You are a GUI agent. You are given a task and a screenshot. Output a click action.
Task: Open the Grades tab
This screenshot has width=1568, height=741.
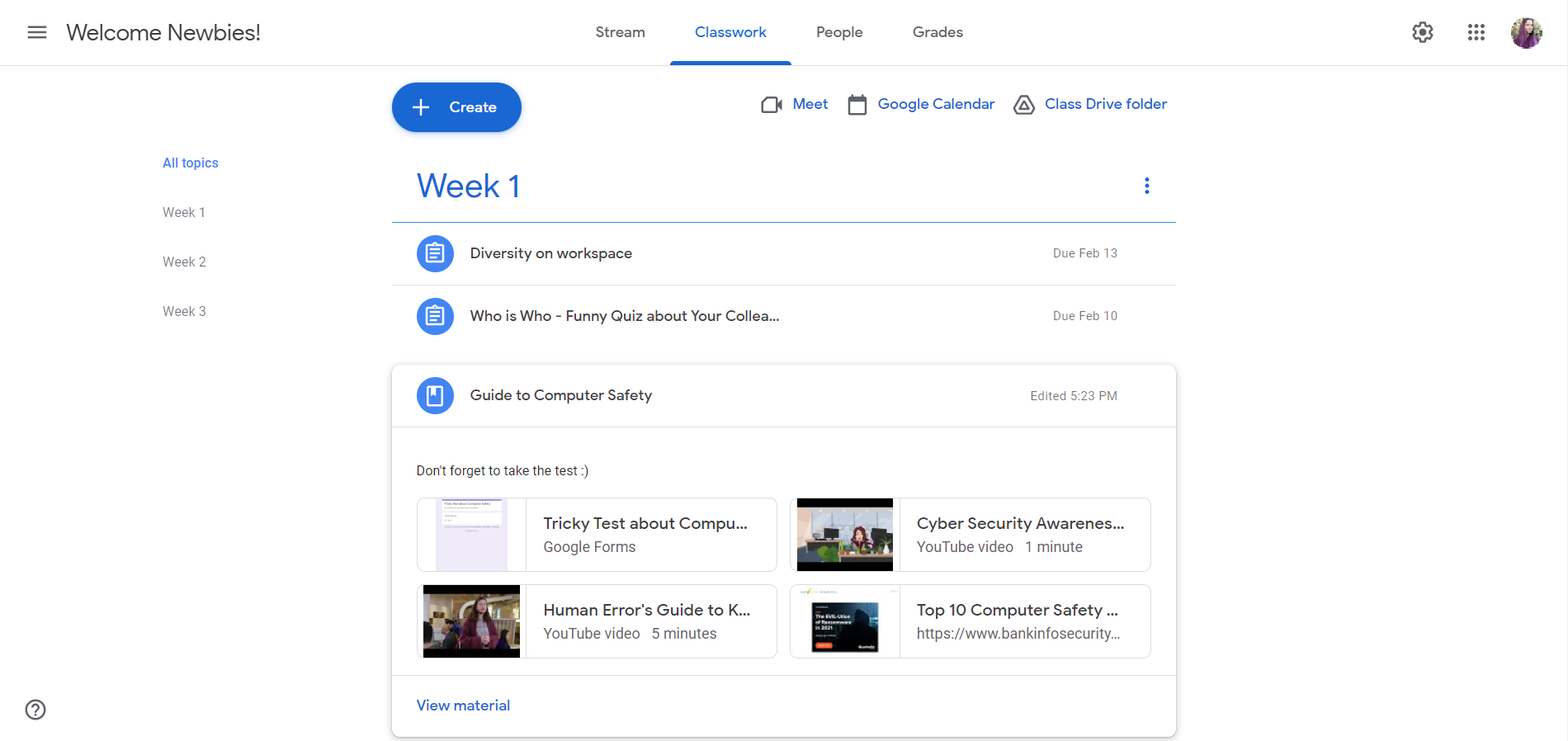[x=937, y=32]
